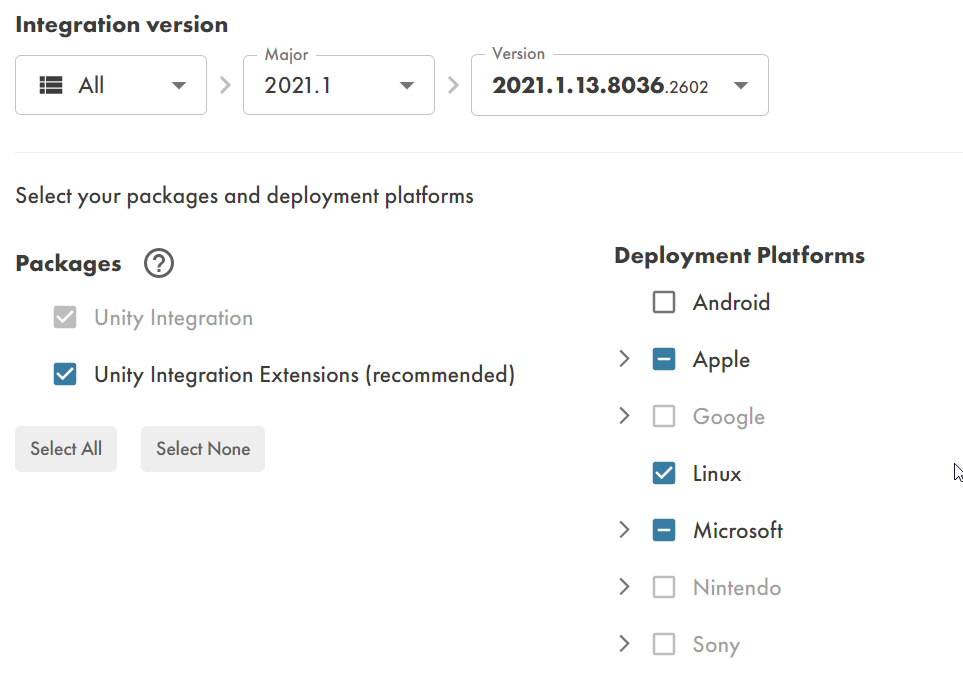Click the Android platform label

tap(731, 302)
